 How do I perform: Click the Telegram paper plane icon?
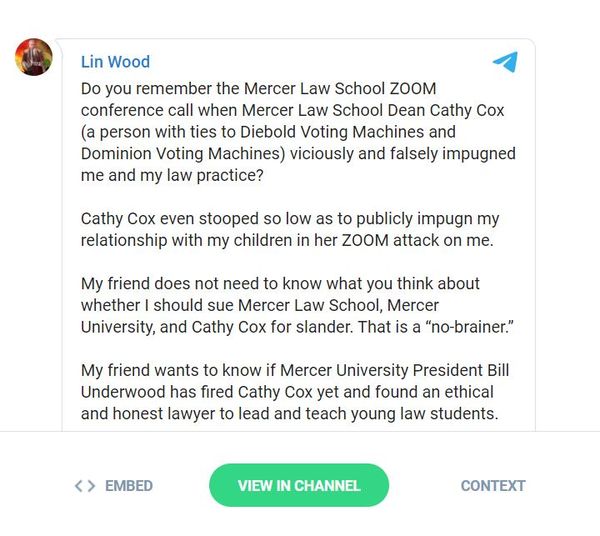tap(505, 62)
